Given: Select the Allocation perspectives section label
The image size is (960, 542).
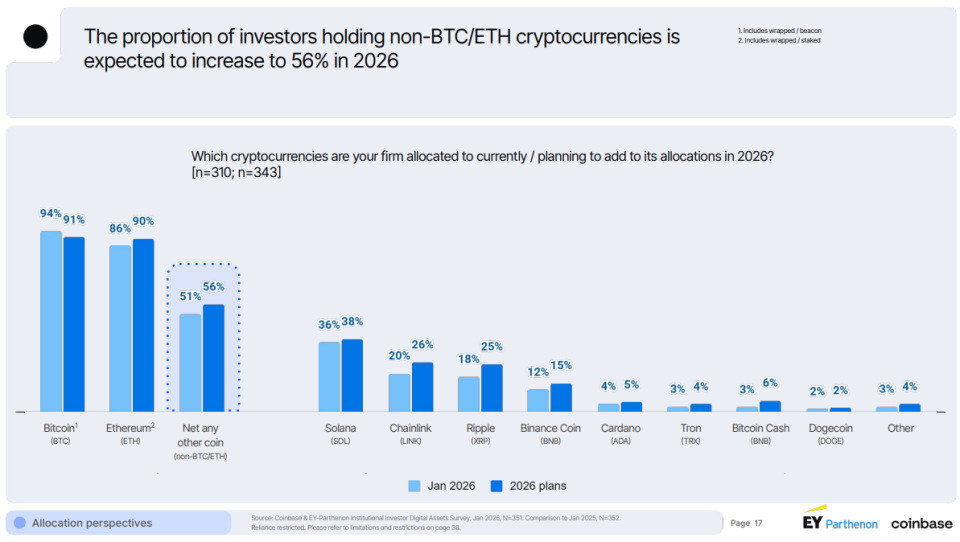Looking at the screenshot, I should coord(92,523).
